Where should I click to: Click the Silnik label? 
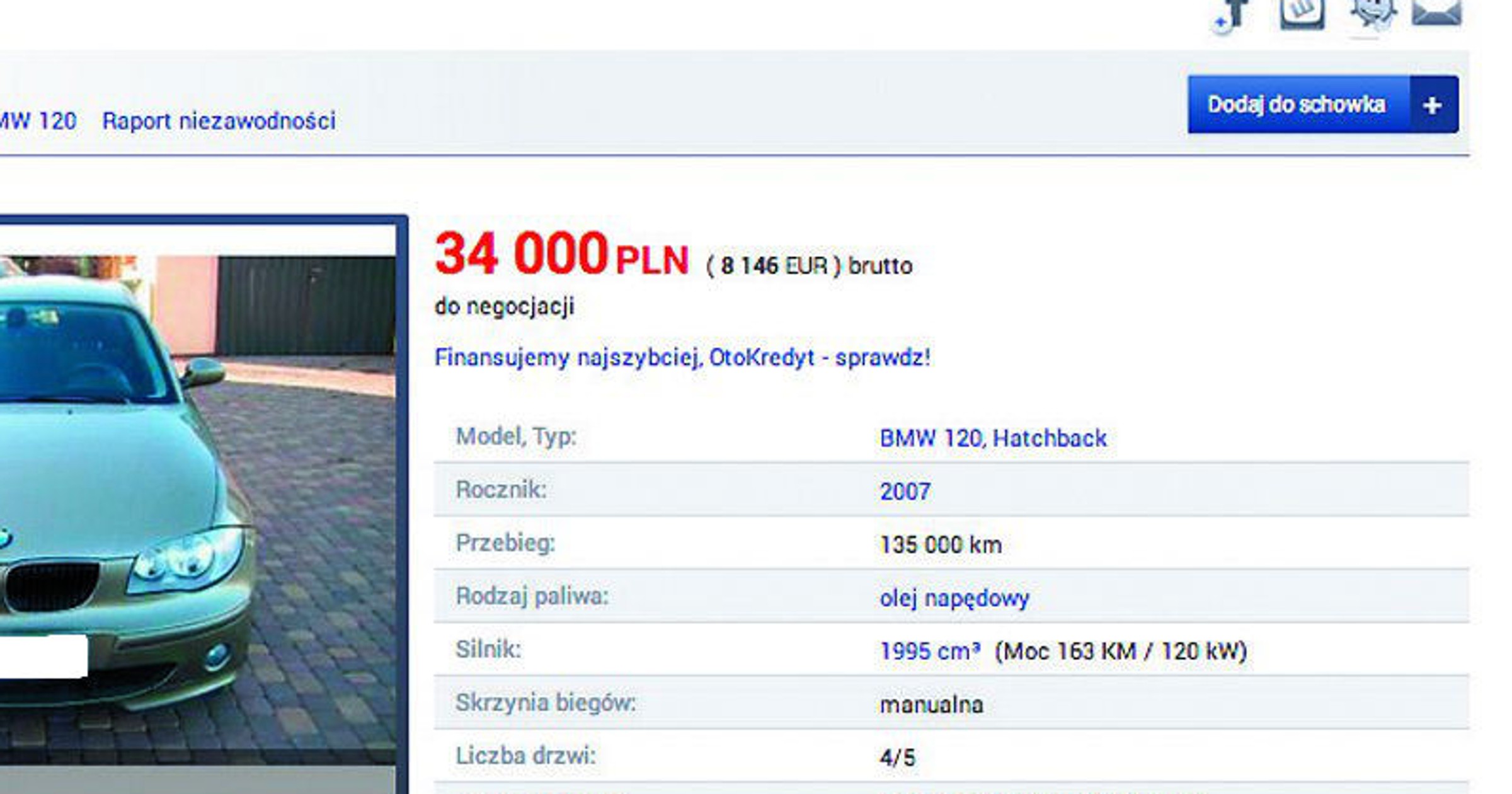point(488,649)
